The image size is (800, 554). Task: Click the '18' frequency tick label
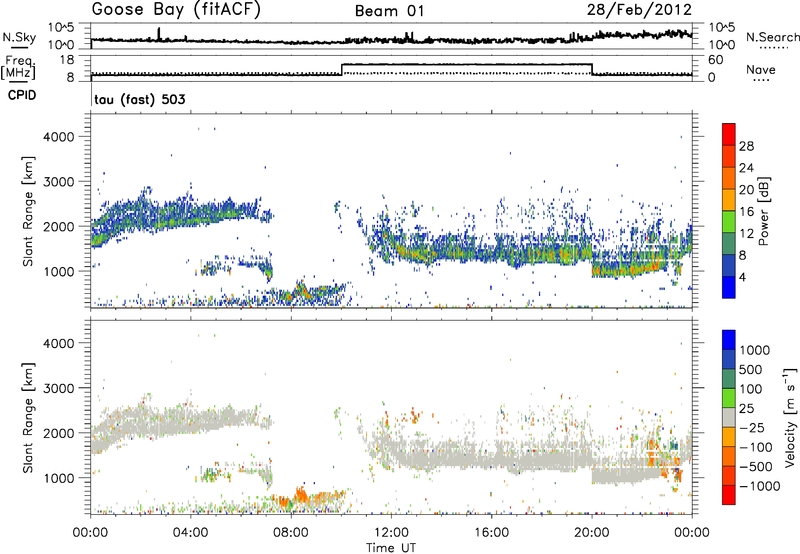[66, 60]
